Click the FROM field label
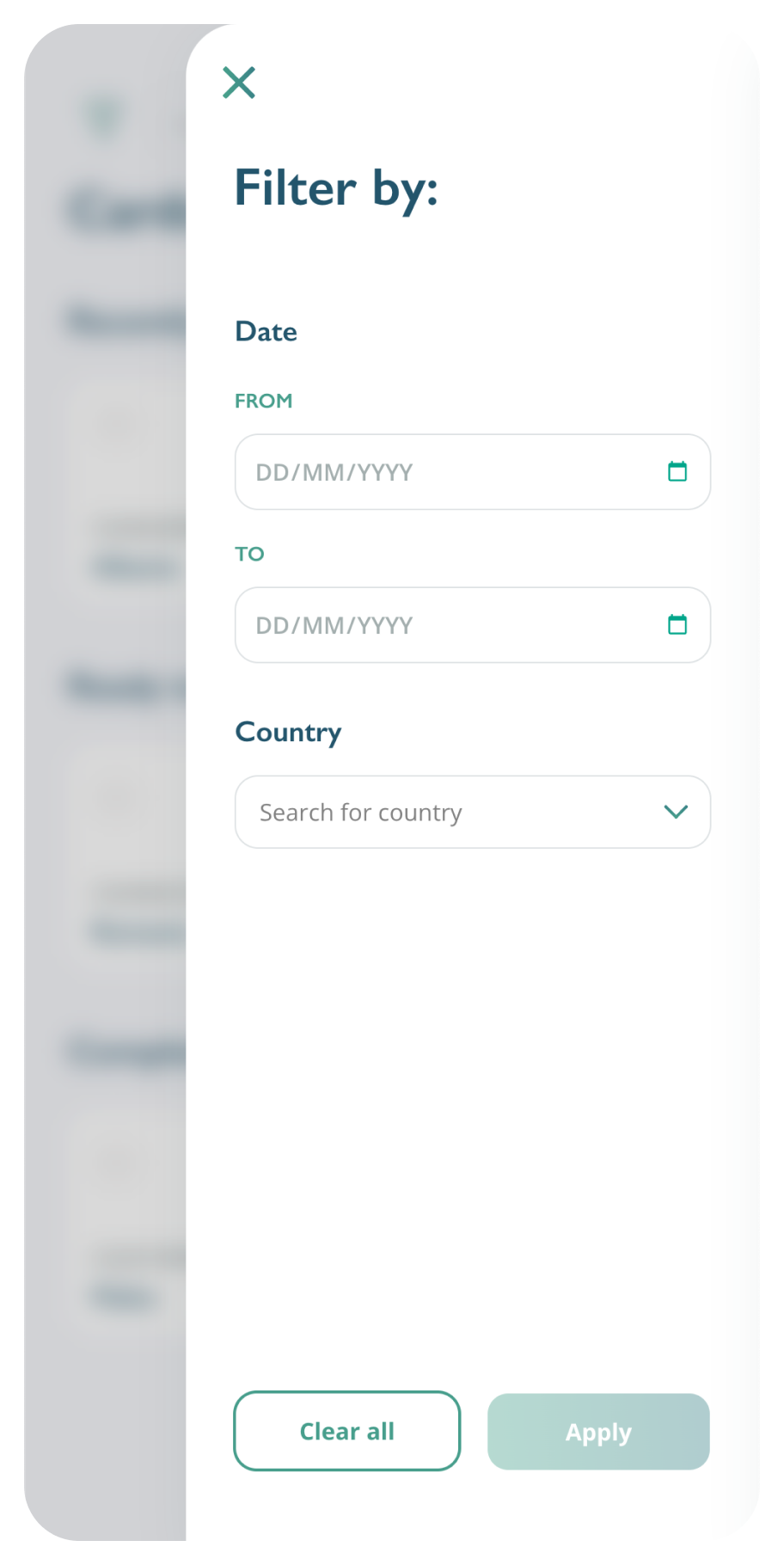 [x=264, y=401]
